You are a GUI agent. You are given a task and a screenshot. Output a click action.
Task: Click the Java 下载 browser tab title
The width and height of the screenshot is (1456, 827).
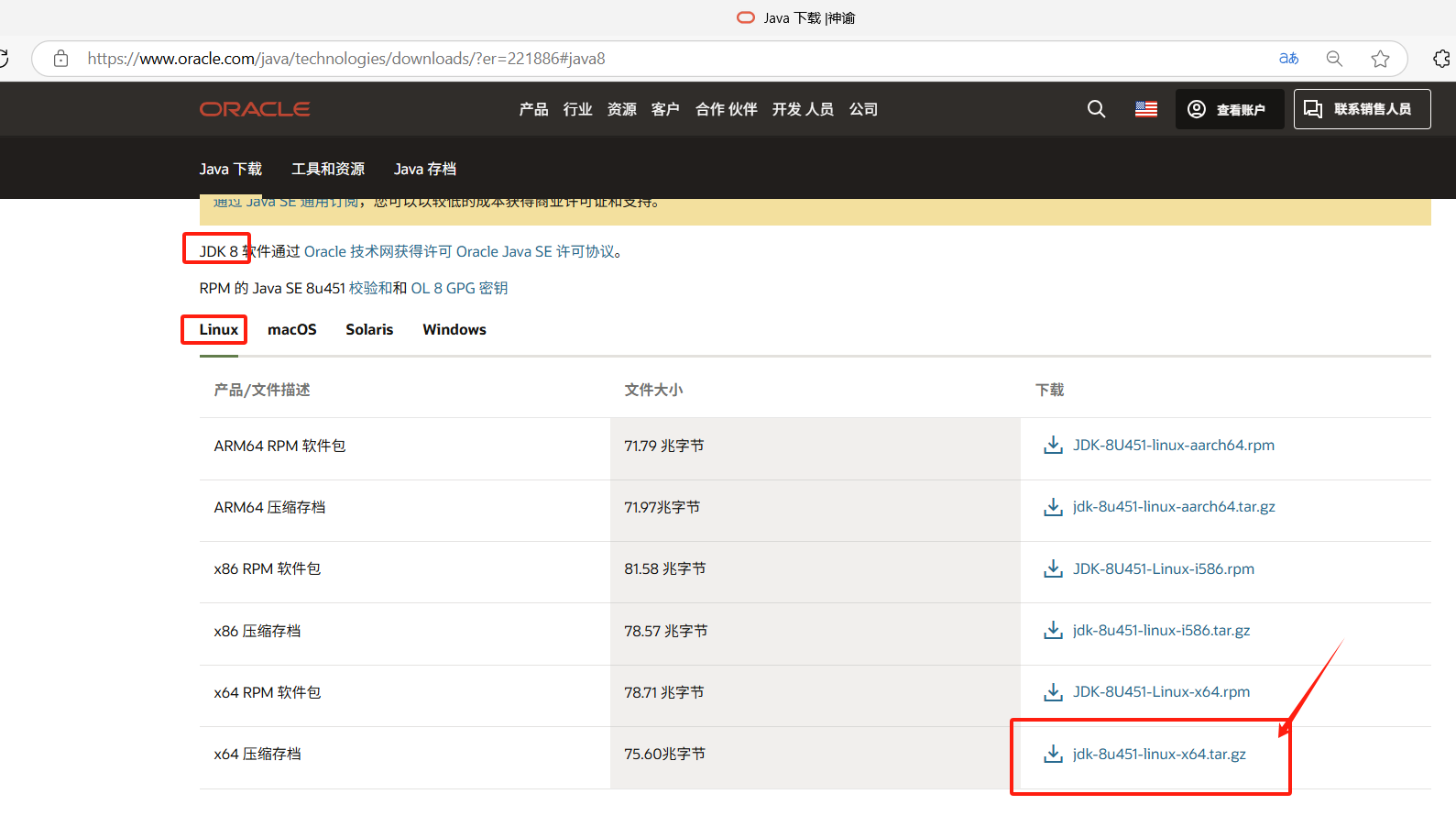coord(809,18)
